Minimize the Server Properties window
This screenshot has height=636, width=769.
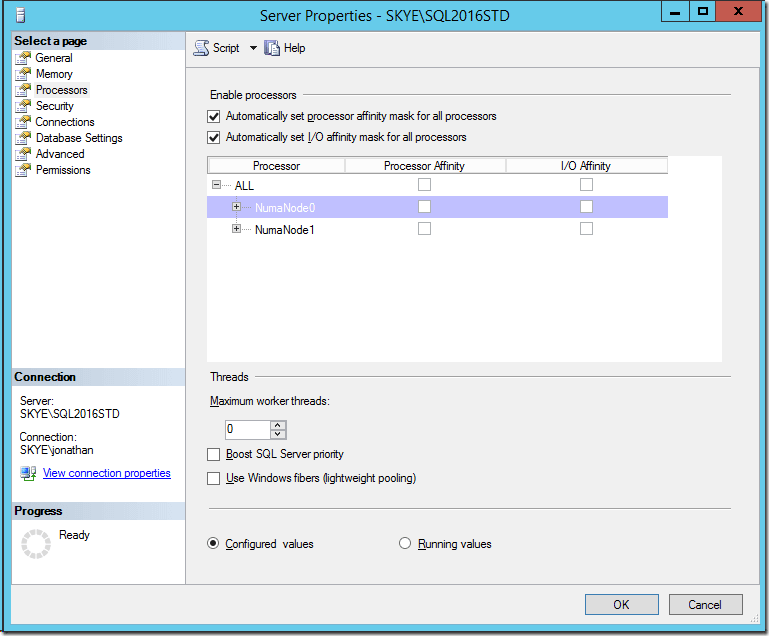point(675,12)
